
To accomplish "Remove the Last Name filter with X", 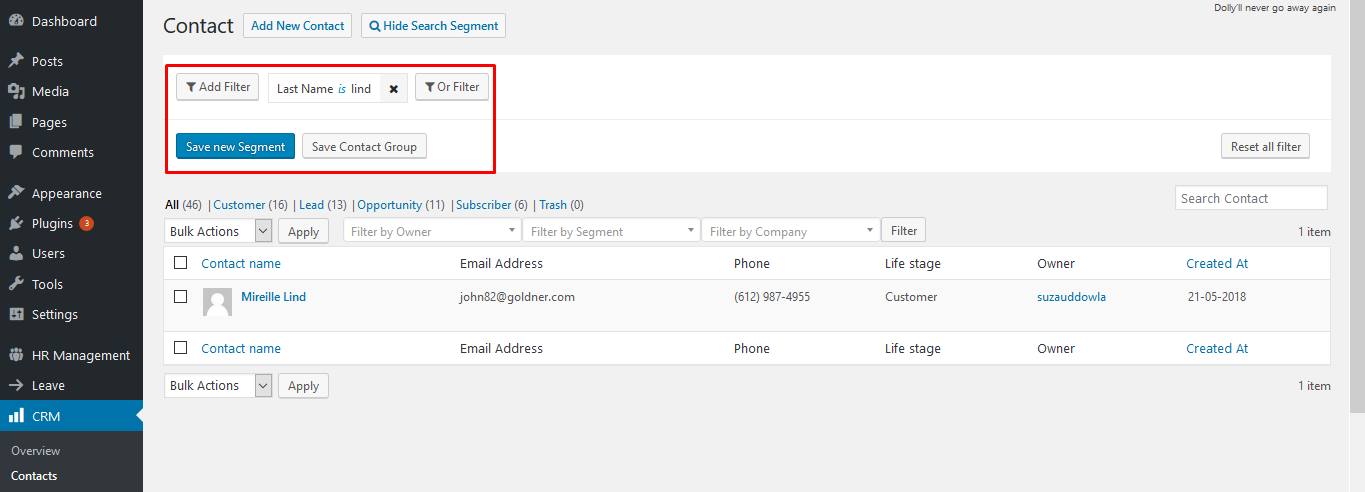I will point(394,89).
